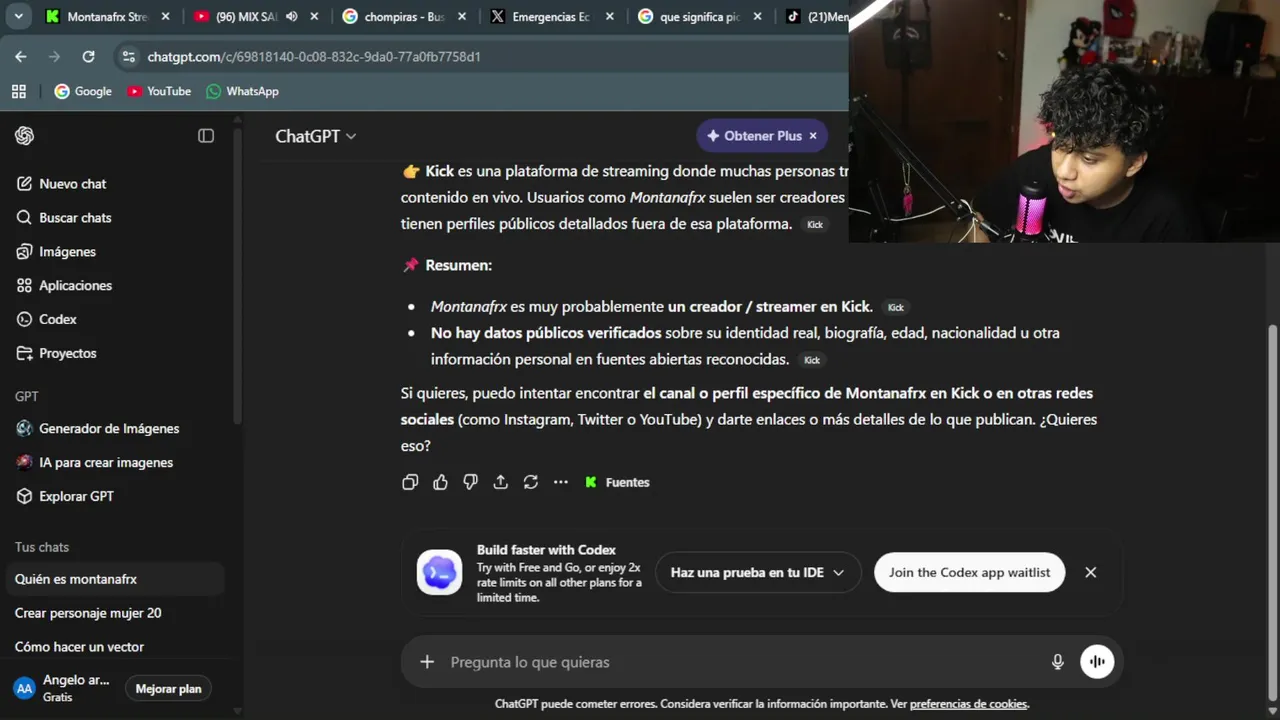Open the Fuentes sources button

[x=617, y=483]
